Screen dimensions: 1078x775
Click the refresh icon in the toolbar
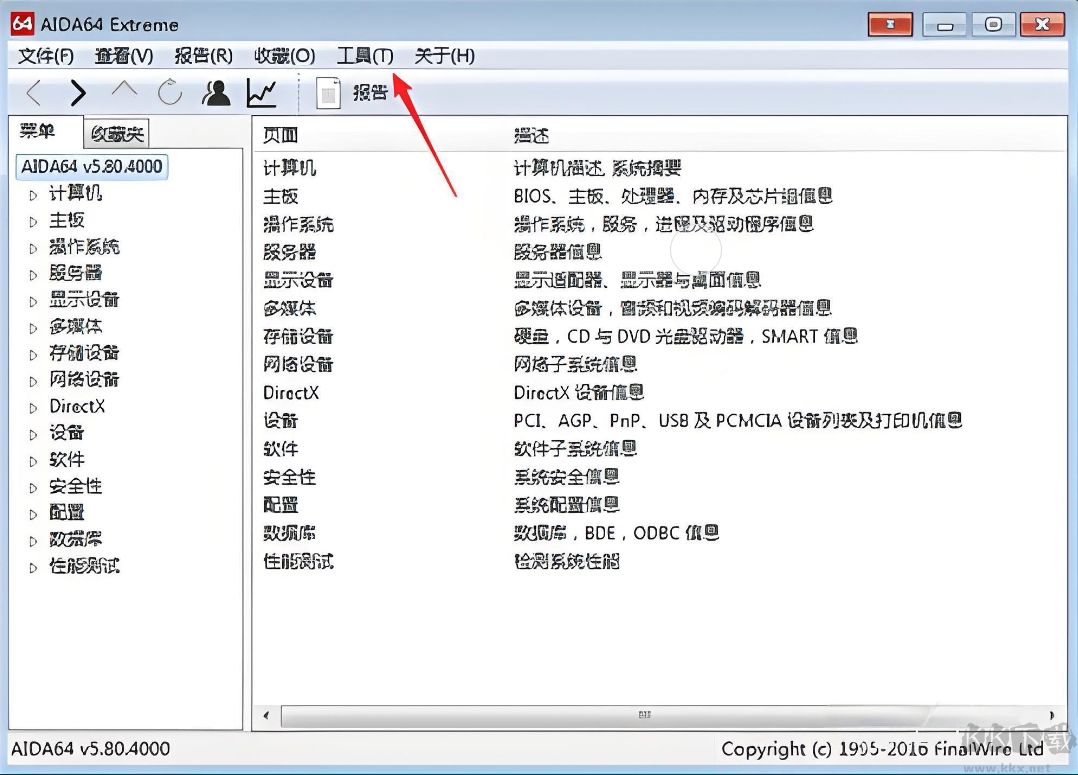[x=169, y=92]
